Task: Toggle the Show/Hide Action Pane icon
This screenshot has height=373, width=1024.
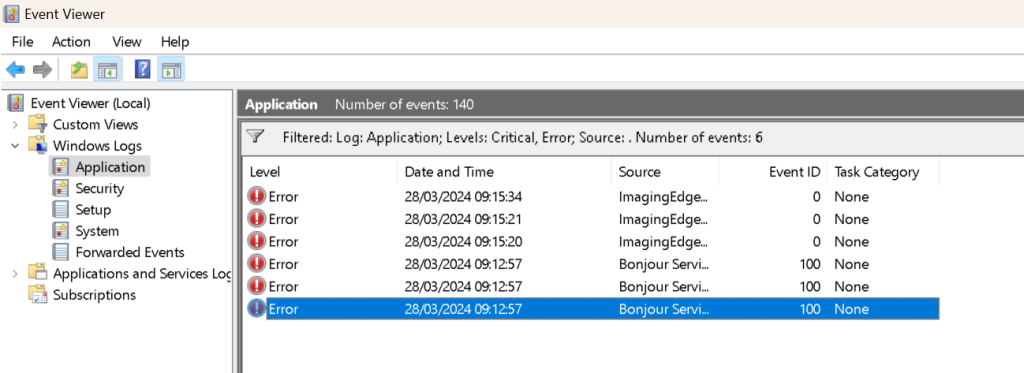Action: click(171, 69)
